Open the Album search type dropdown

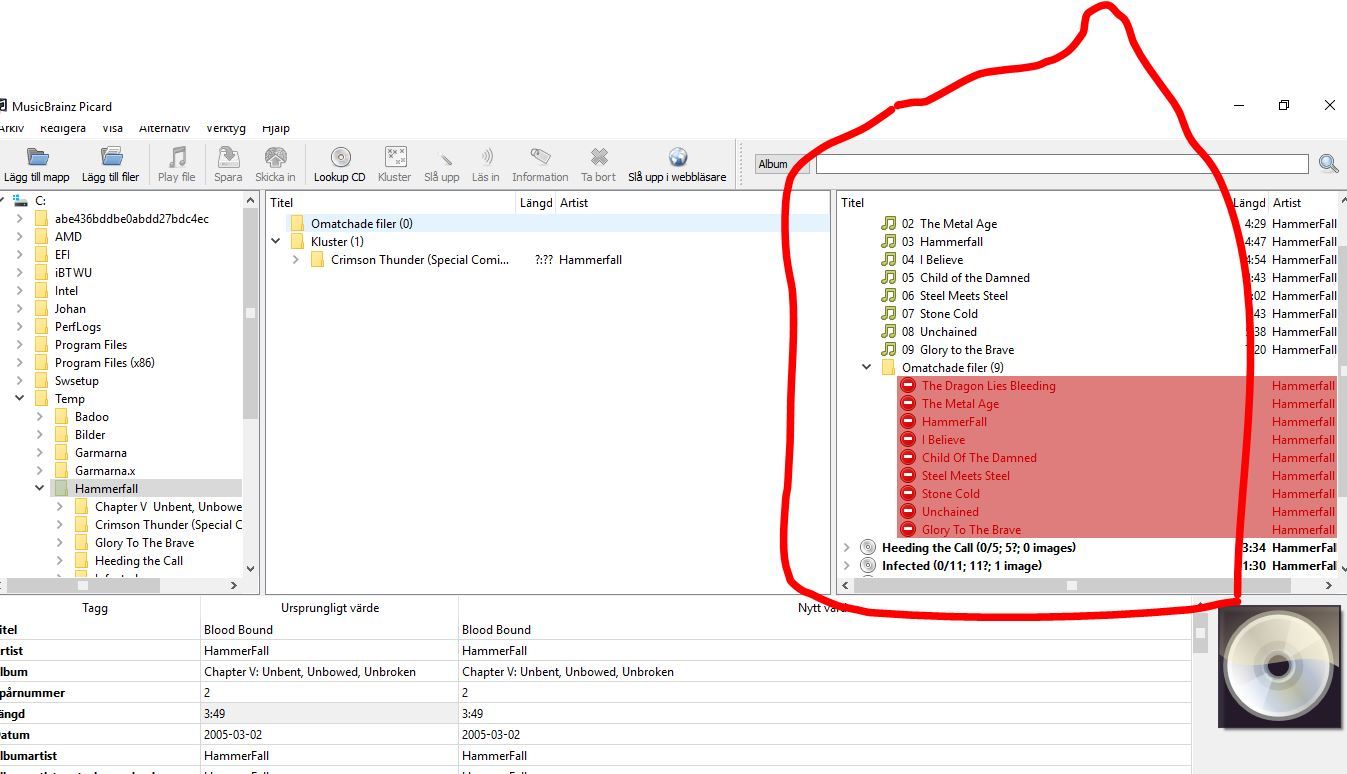tap(782, 164)
